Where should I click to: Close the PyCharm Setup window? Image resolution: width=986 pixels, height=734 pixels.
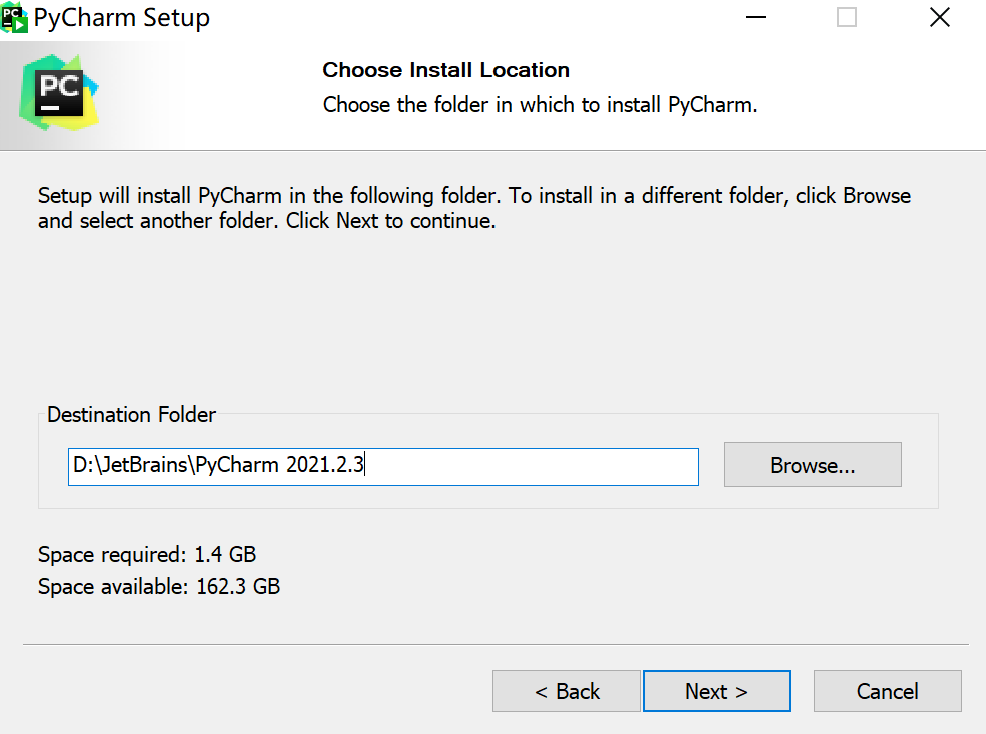[939, 18]
